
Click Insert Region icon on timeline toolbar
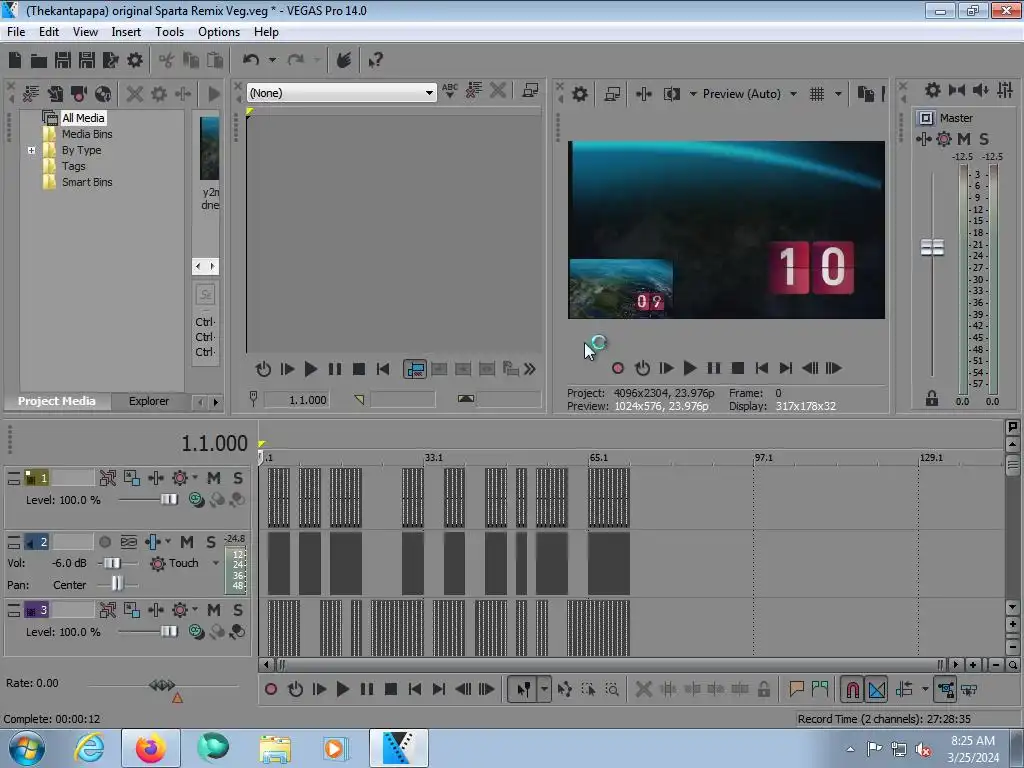pyautogui.click(x=820, y=689)
